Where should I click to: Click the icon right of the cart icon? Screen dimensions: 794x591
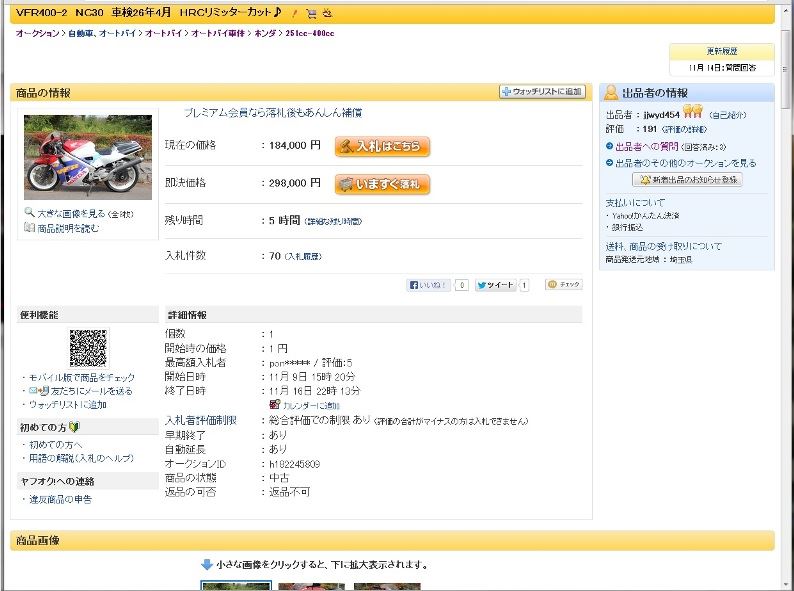[328, 14]
